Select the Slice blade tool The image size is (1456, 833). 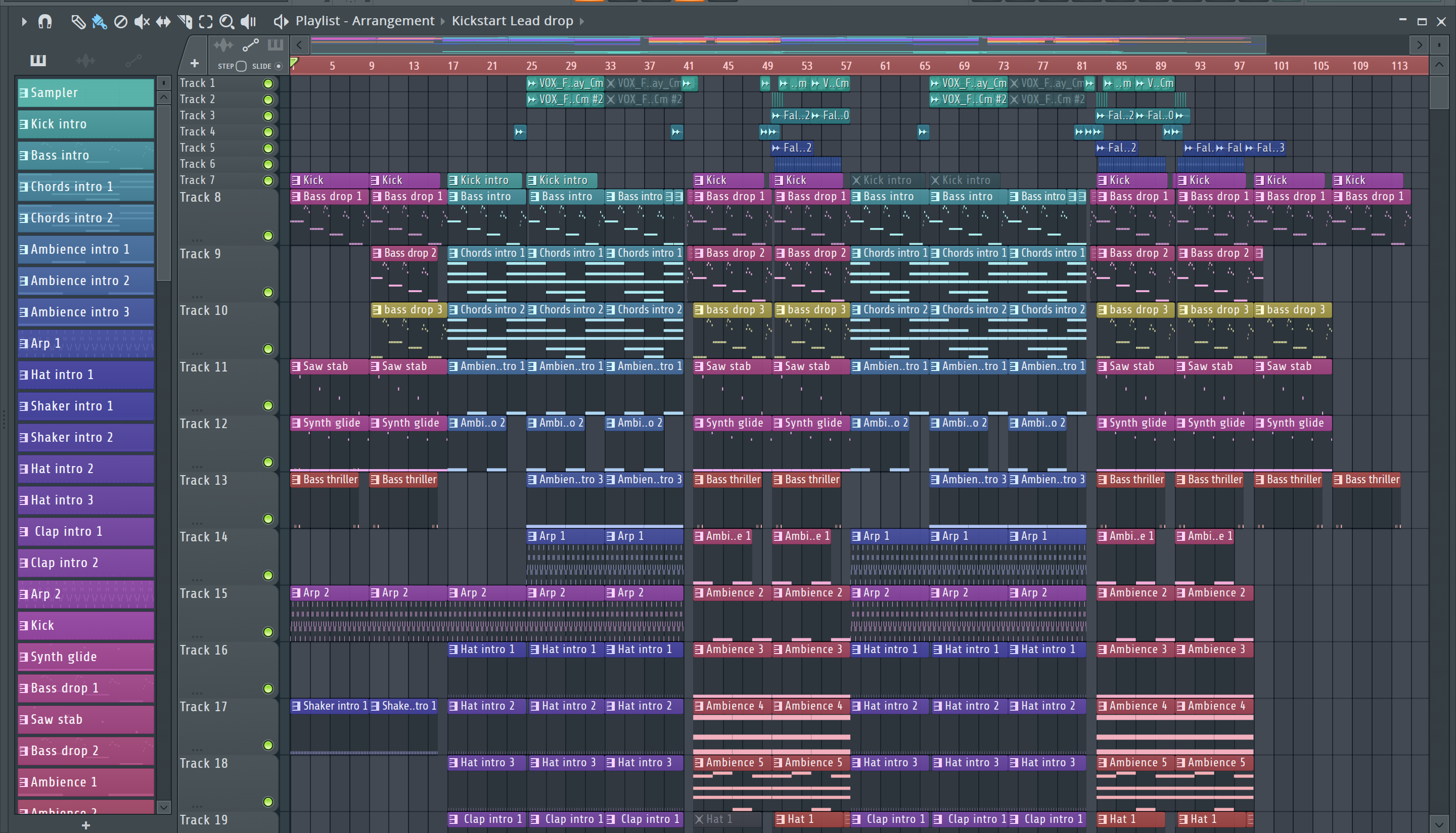[184, 22]
